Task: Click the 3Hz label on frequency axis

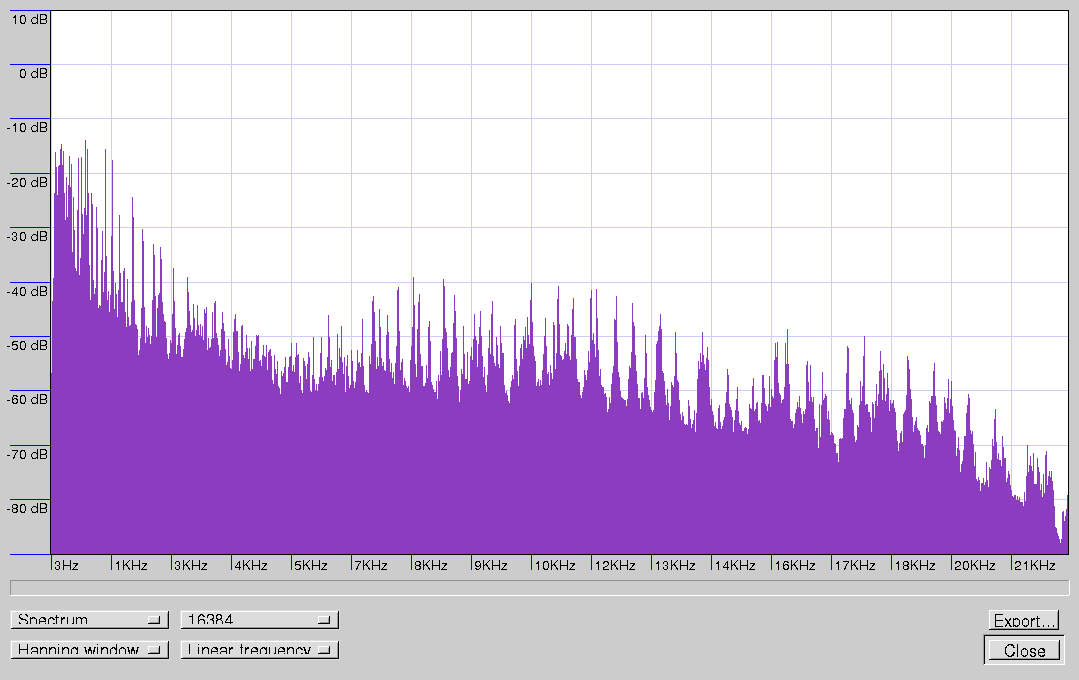Action: (66, 565)
